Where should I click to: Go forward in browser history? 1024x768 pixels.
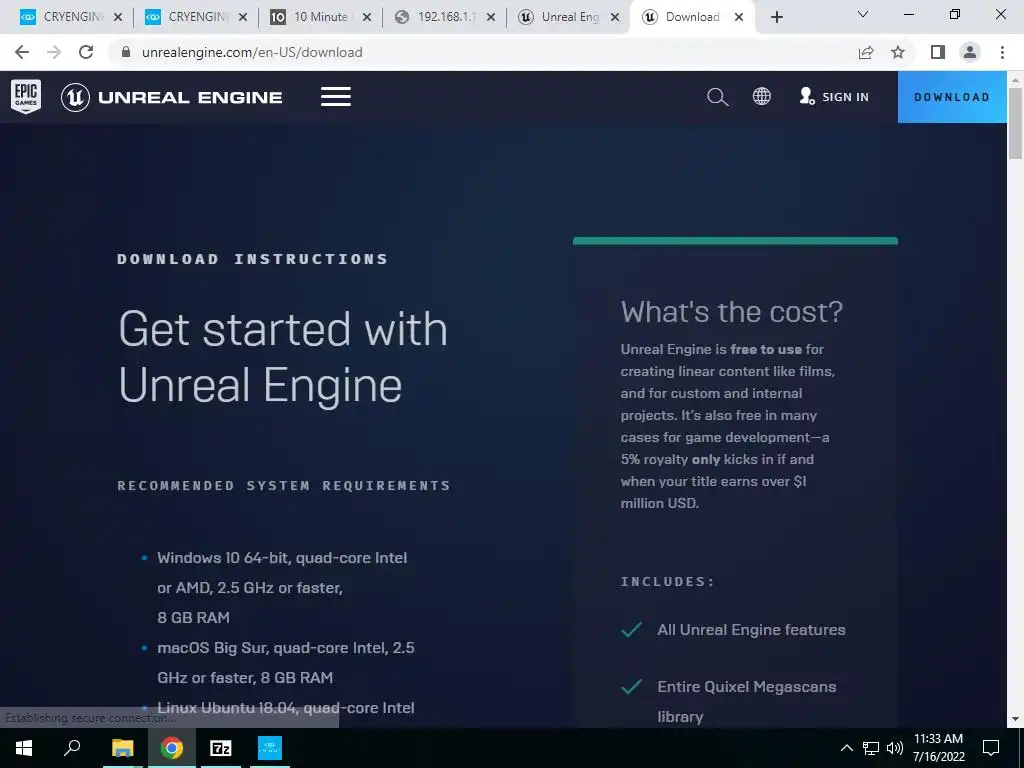54,52
